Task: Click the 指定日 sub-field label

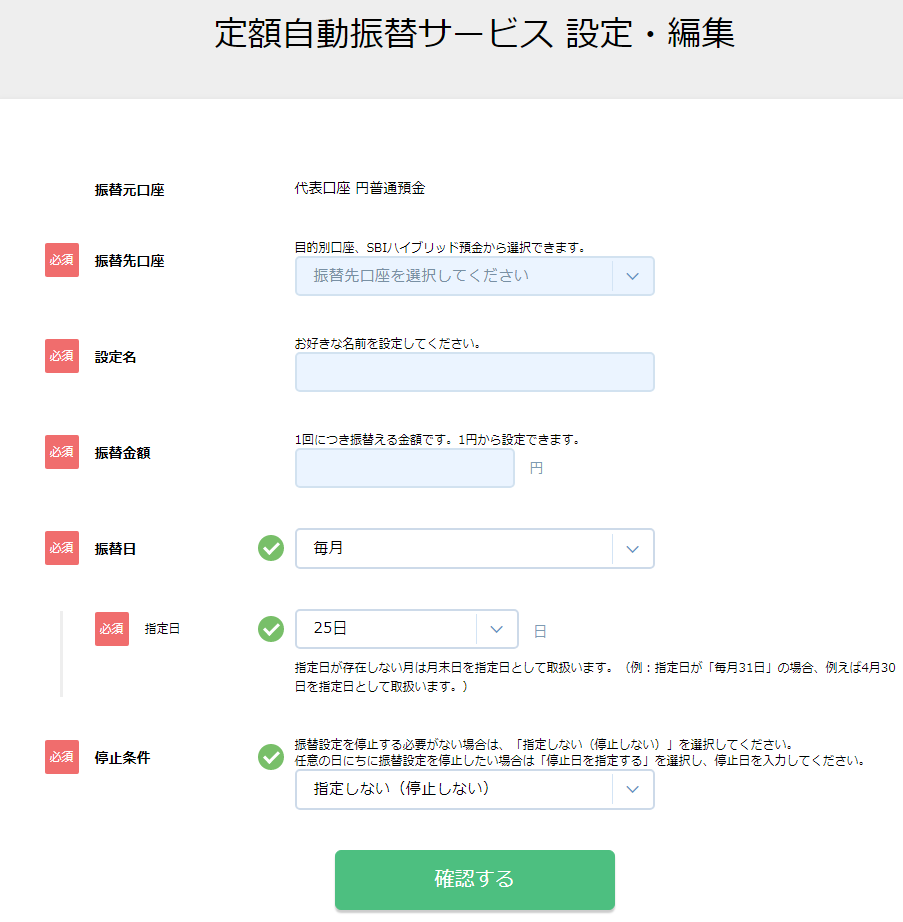Action: (162, 629)
